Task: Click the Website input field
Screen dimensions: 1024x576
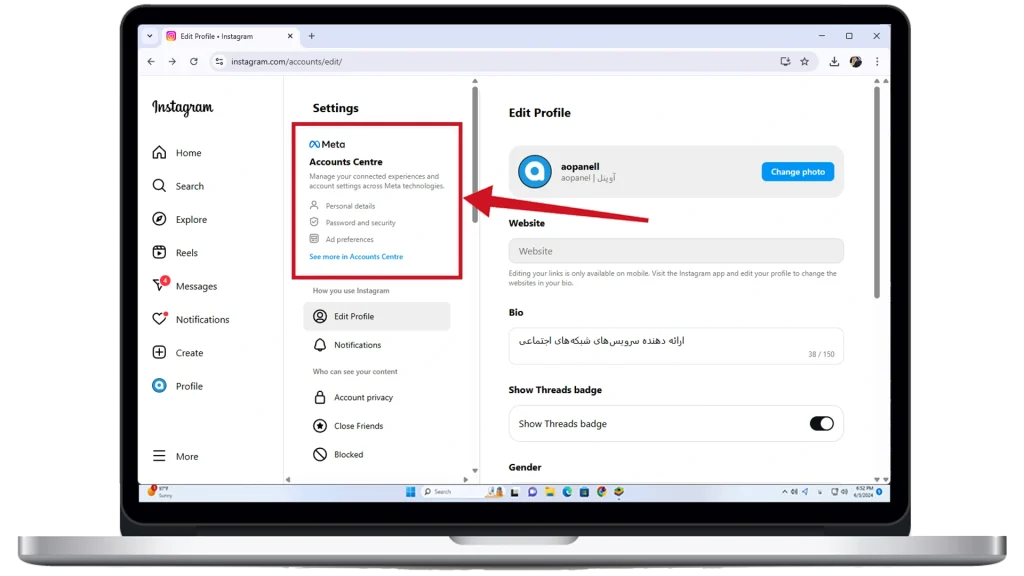Action: pos(676,251)
